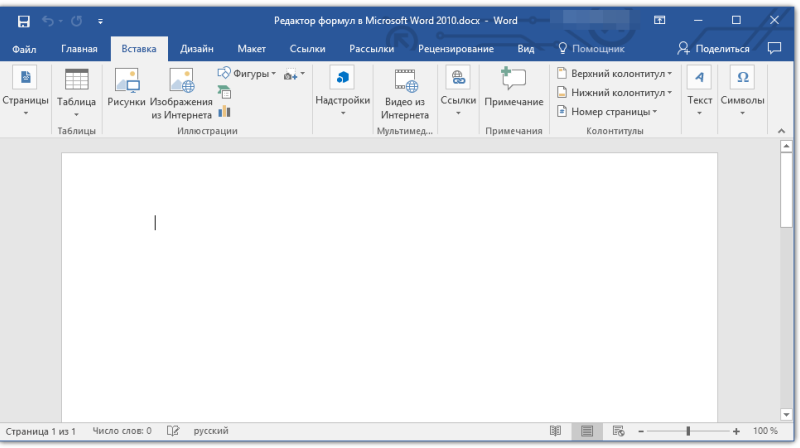Open the Вид tab
This screenshot has width=800, height=448.
point(526,49)
